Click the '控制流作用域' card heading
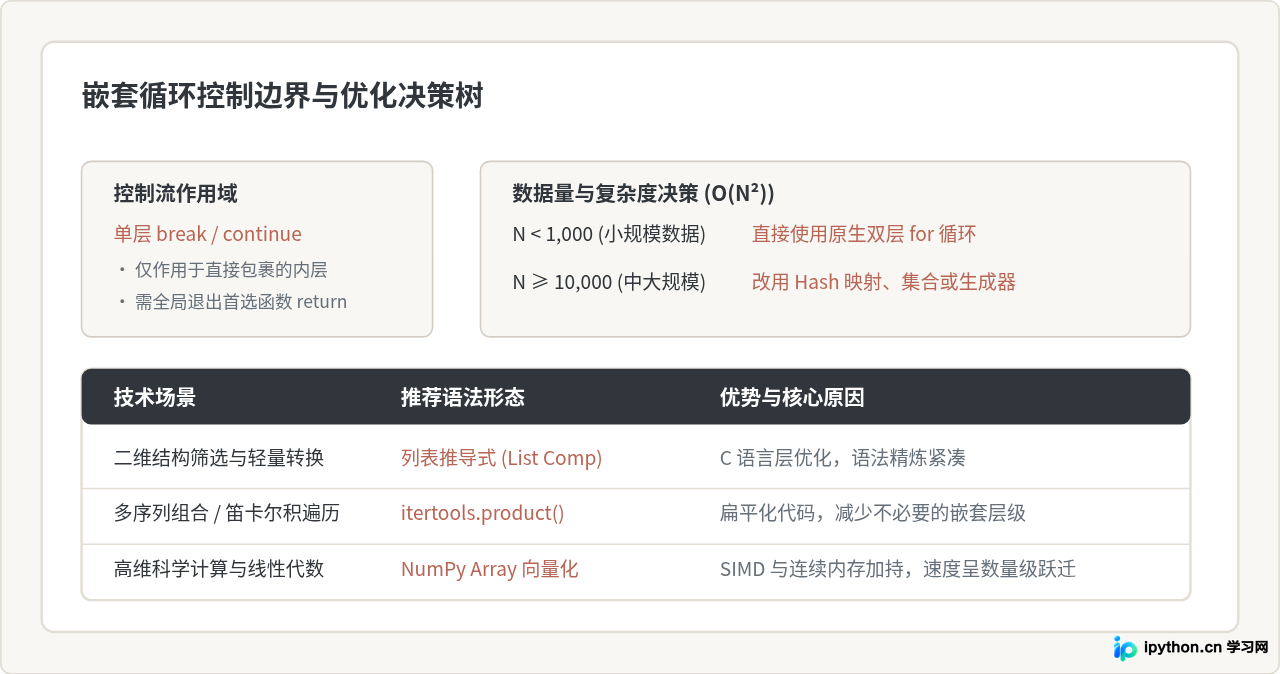This screenshot has height=674, width=1280. 176,193
